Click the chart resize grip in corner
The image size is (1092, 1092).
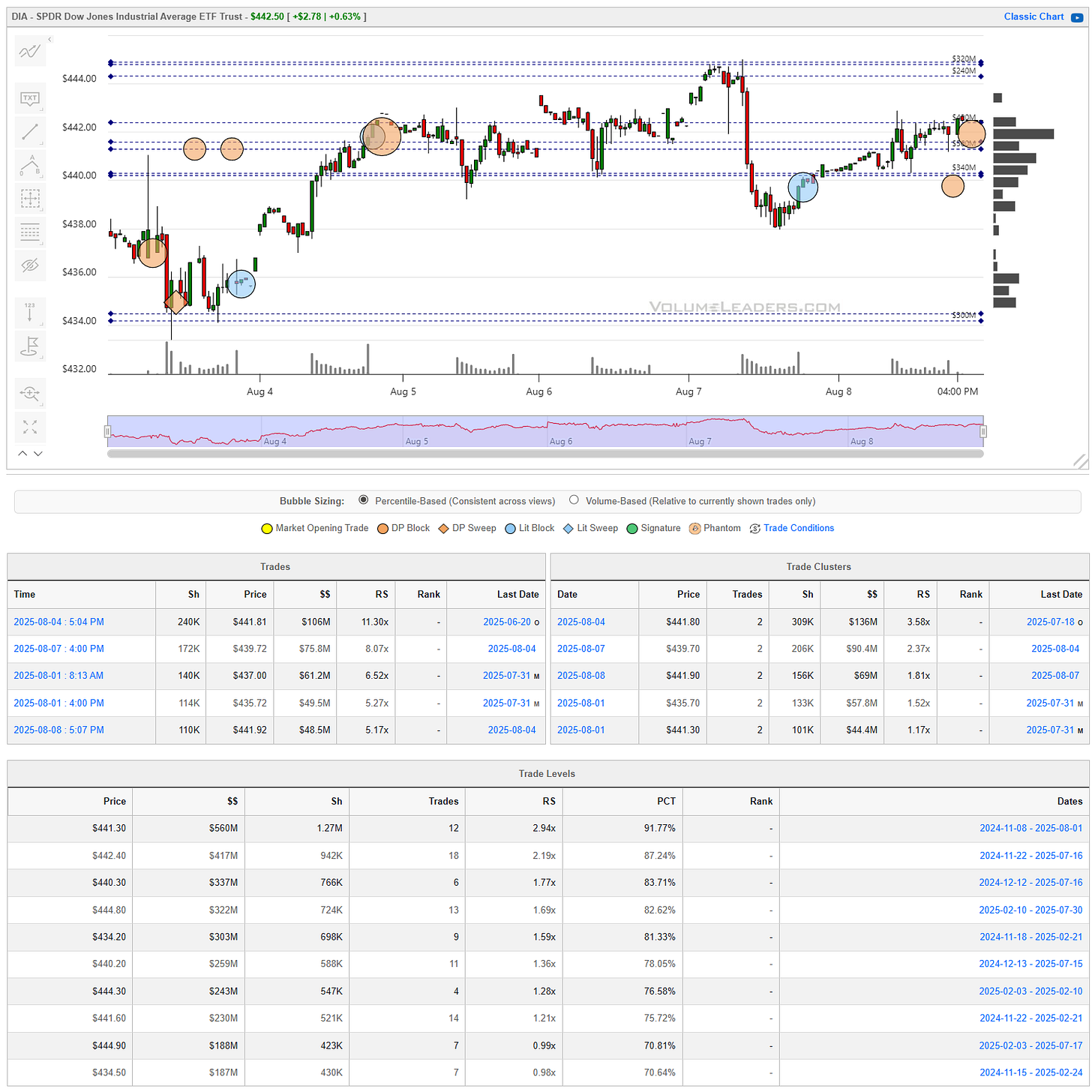pyautogui.click(x=1081, y=461)
